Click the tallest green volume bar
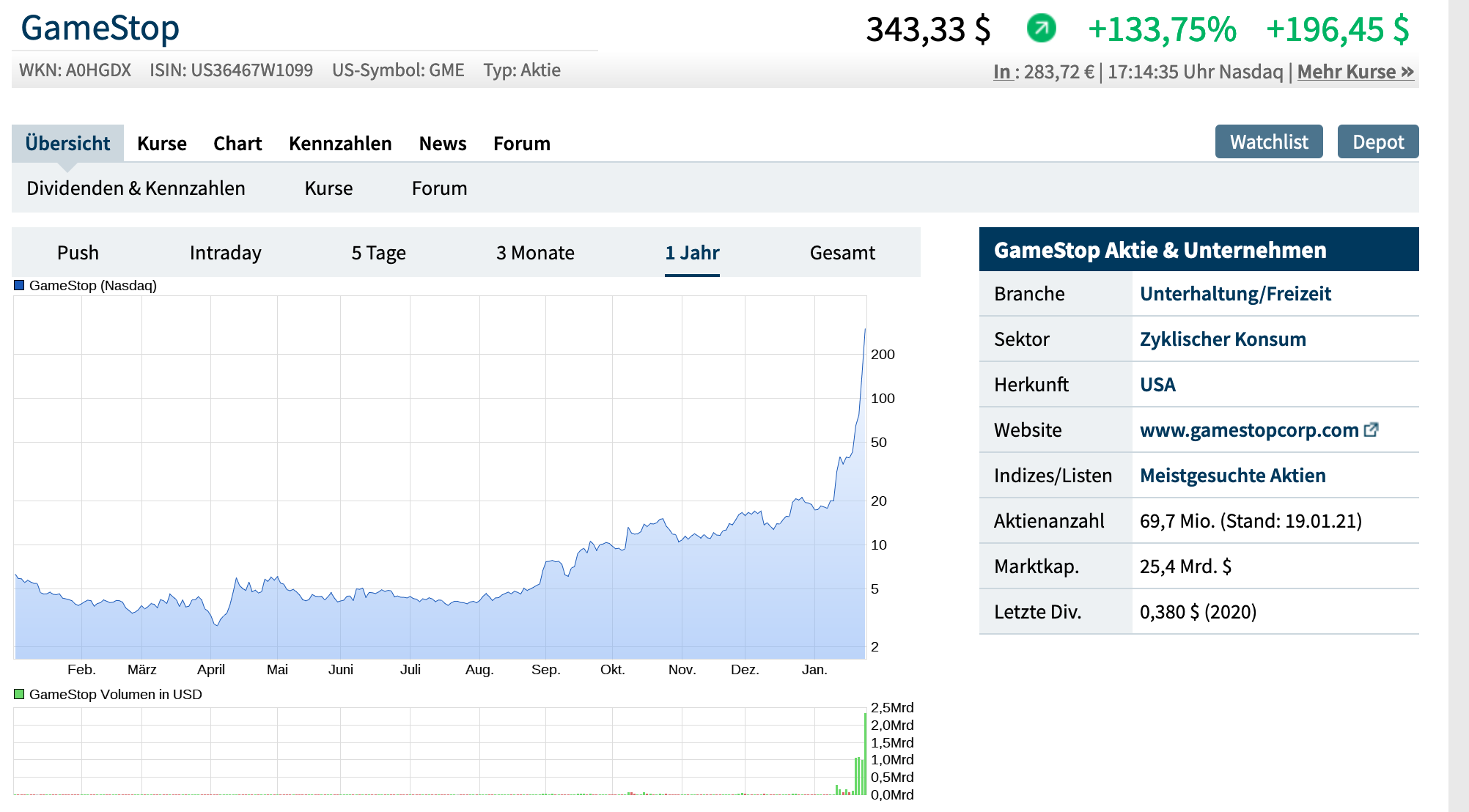Image resolution: width=1469 pixels, height=812 pixels. [866, 754]
